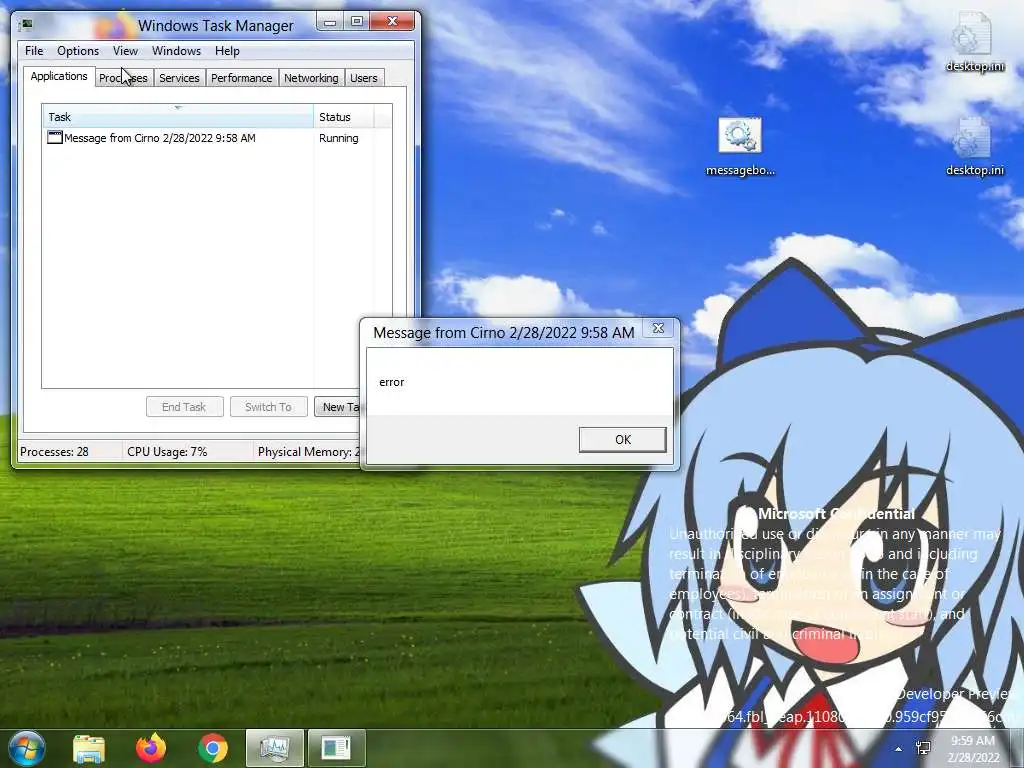Click the network icon in system tray
The image size is (1024, 768).
923,748
